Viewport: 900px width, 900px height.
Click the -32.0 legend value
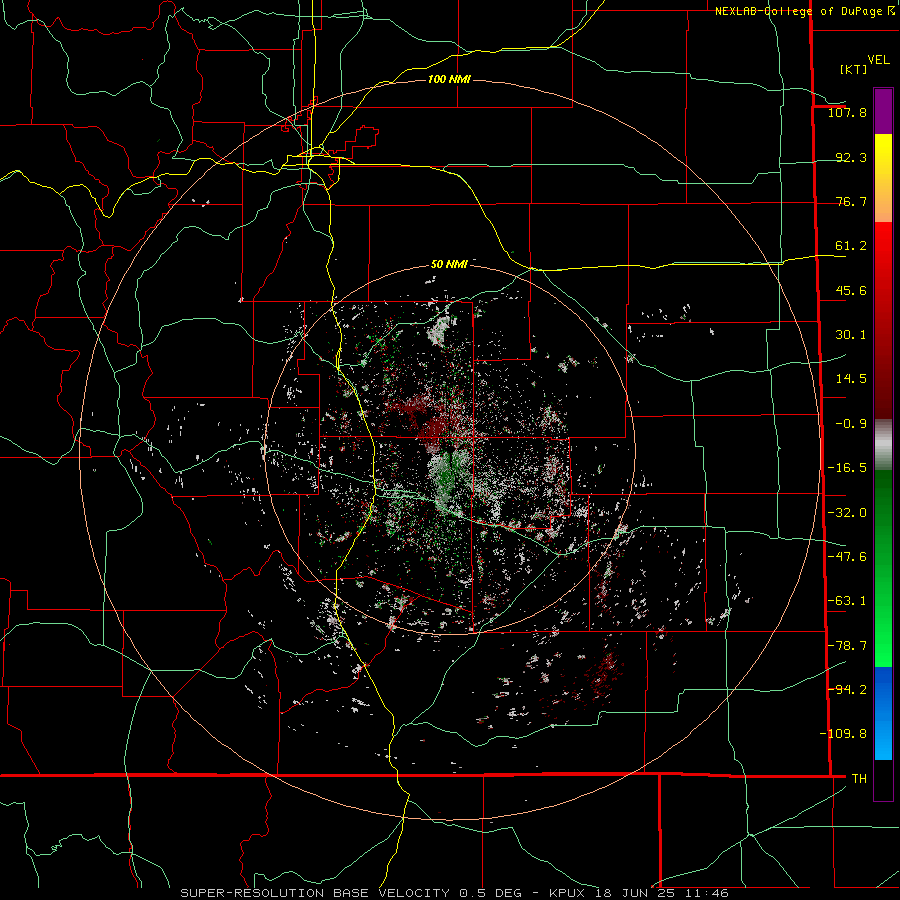point(847,513)
